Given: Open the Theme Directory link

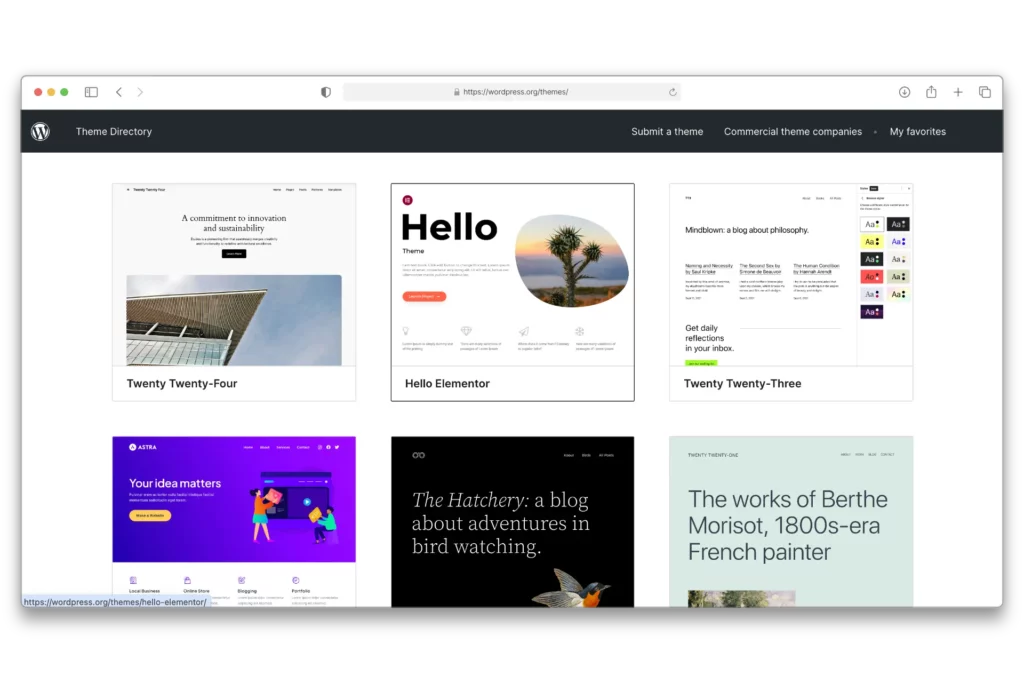Looking at the screenshot, I should pyautogui.click(x=114, y=132).
